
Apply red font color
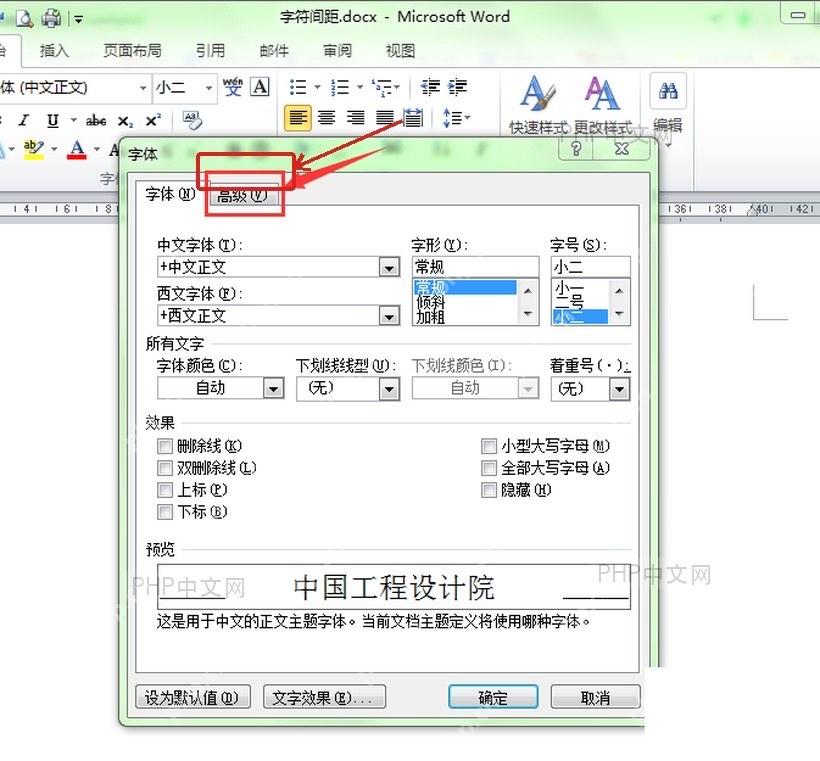pos(77,150)
